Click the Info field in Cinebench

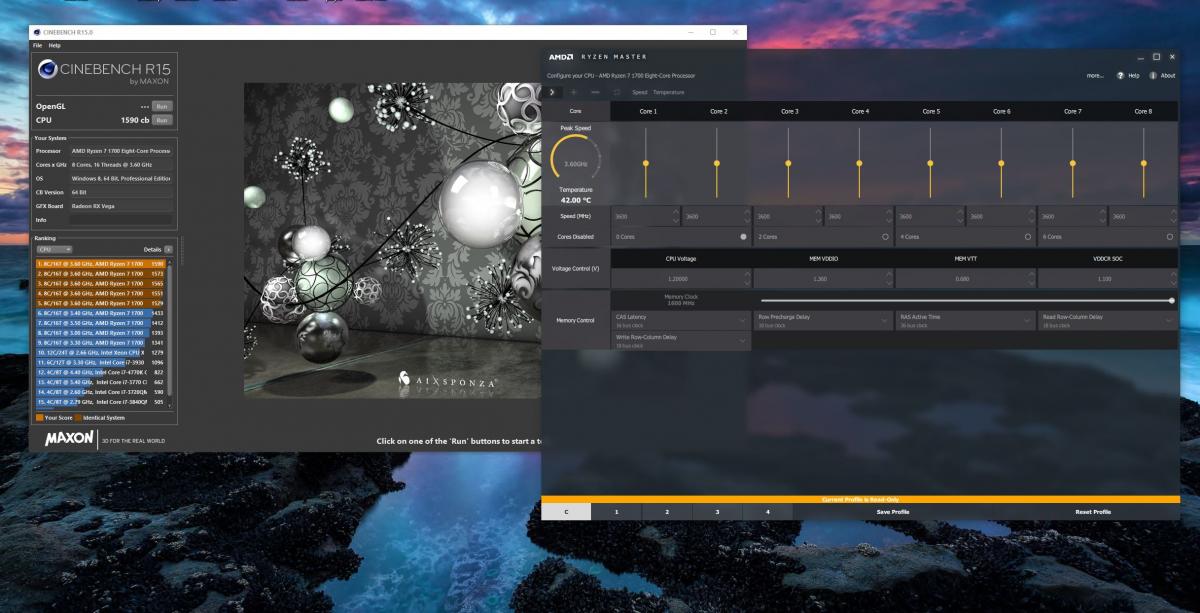(x=121, y=219)
